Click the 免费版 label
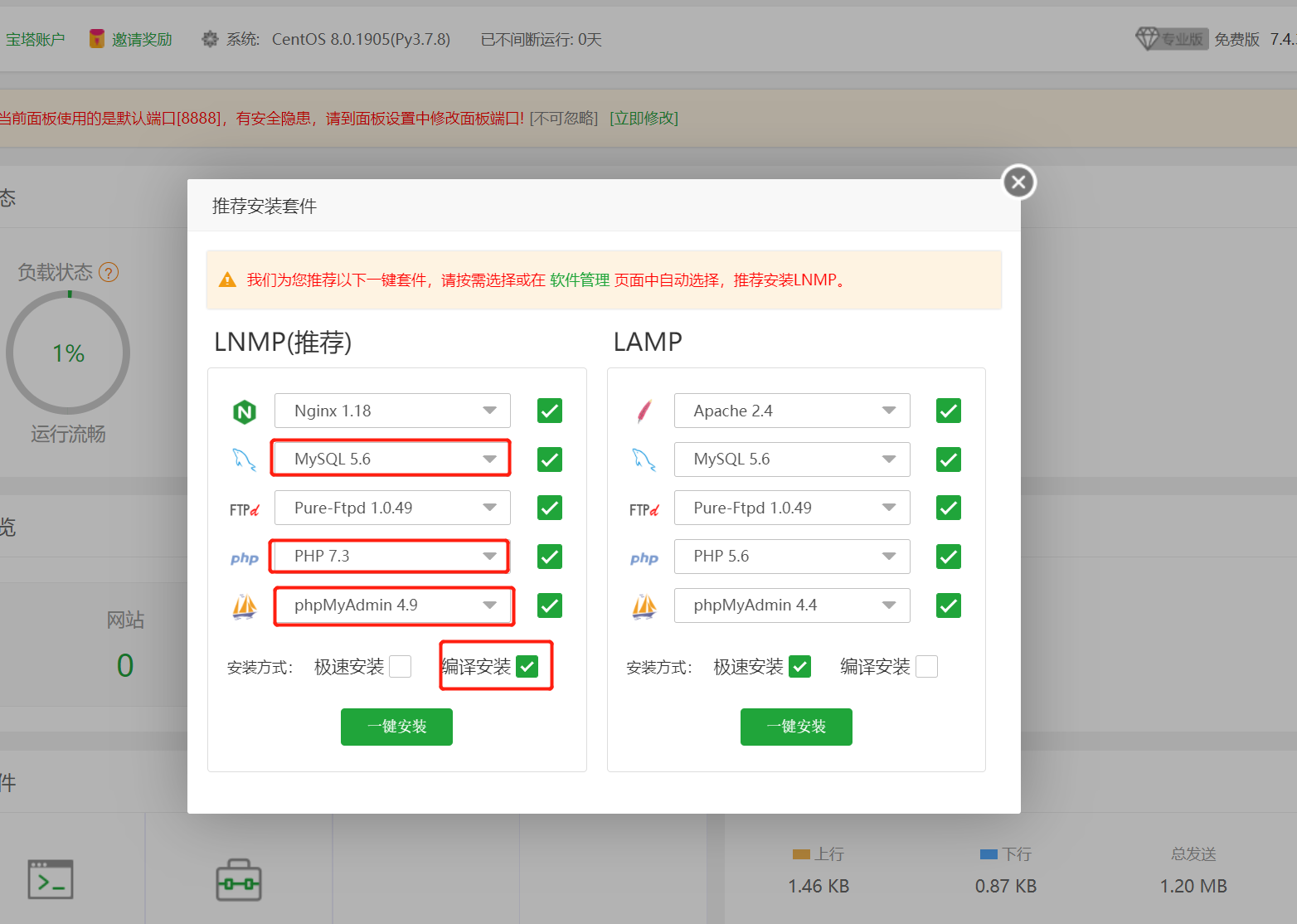 (x=1236, y=39)
